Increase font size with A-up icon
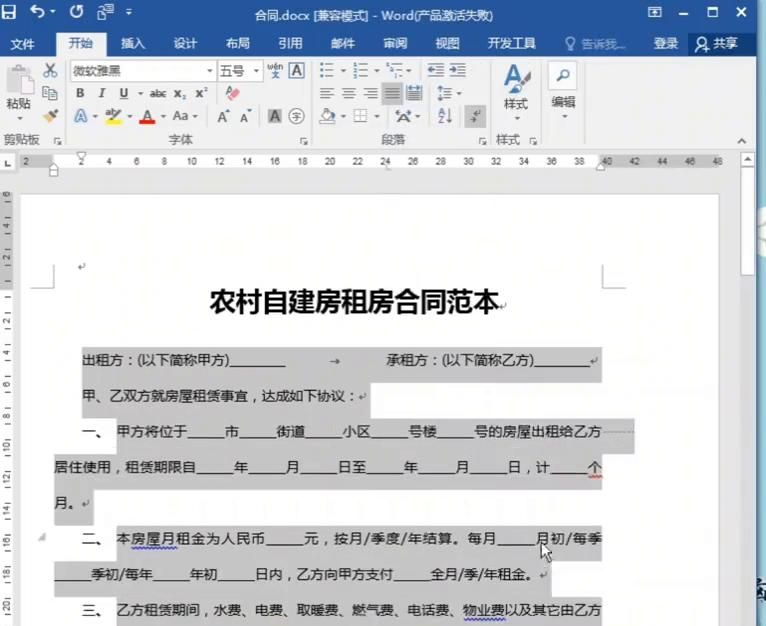The image size is (766, 626). tap(223, 116)
